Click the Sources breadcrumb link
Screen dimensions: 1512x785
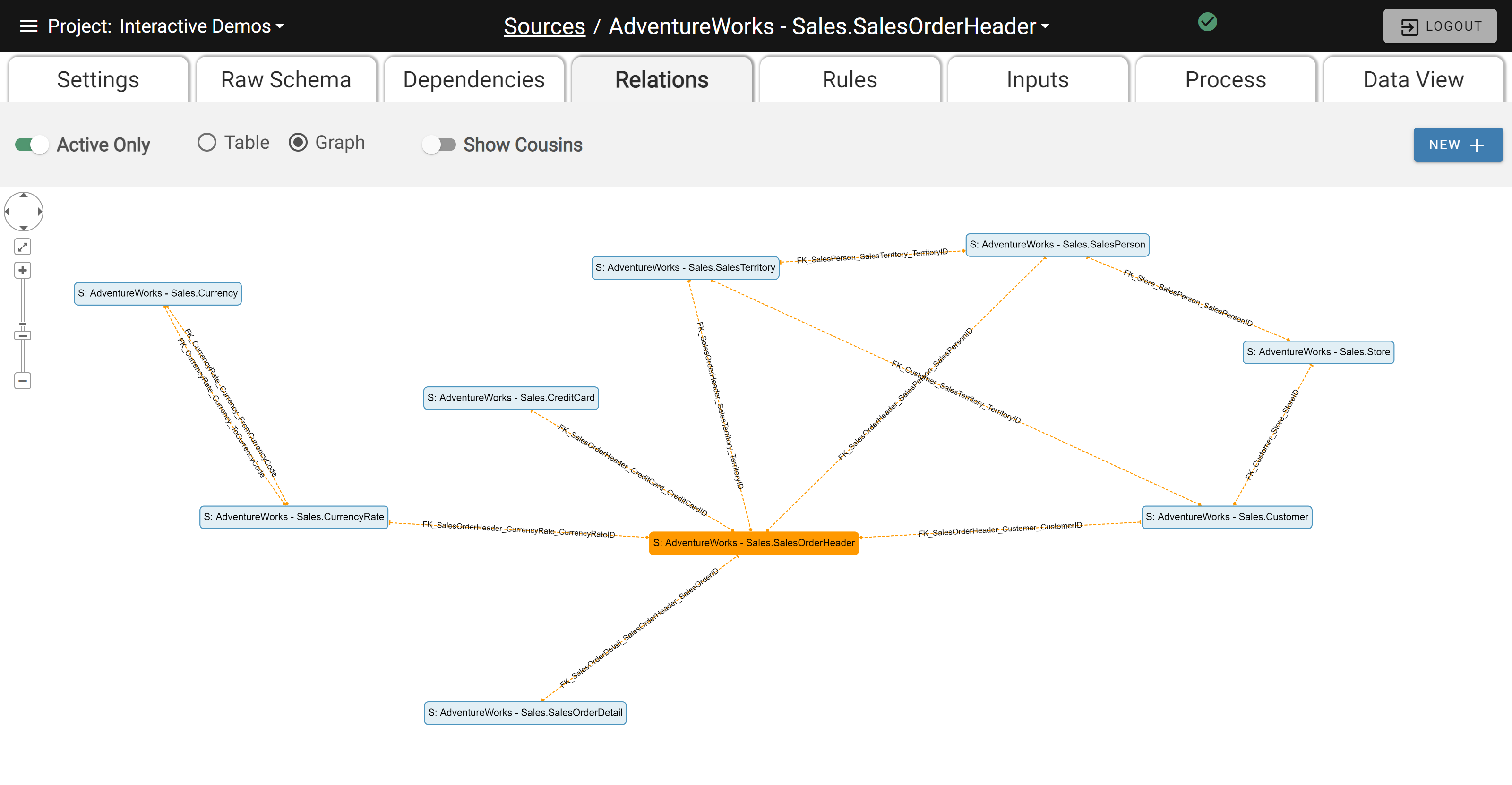tap(544, 26)
